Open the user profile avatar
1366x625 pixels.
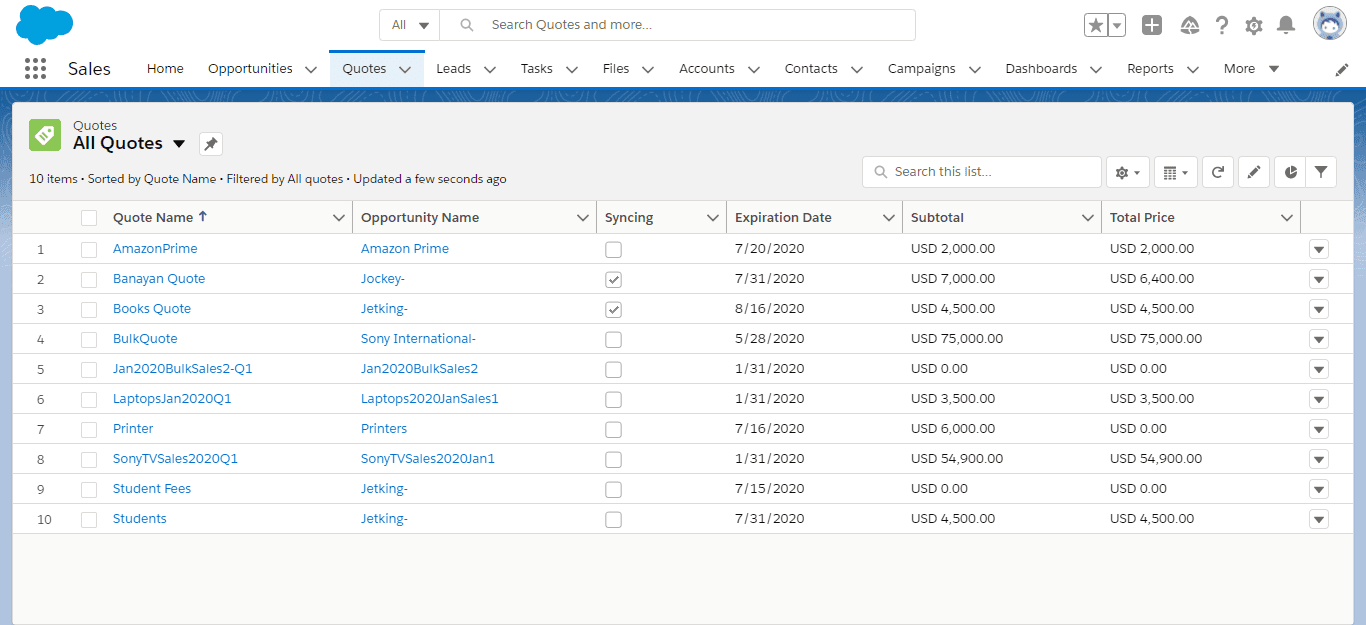1330,24
